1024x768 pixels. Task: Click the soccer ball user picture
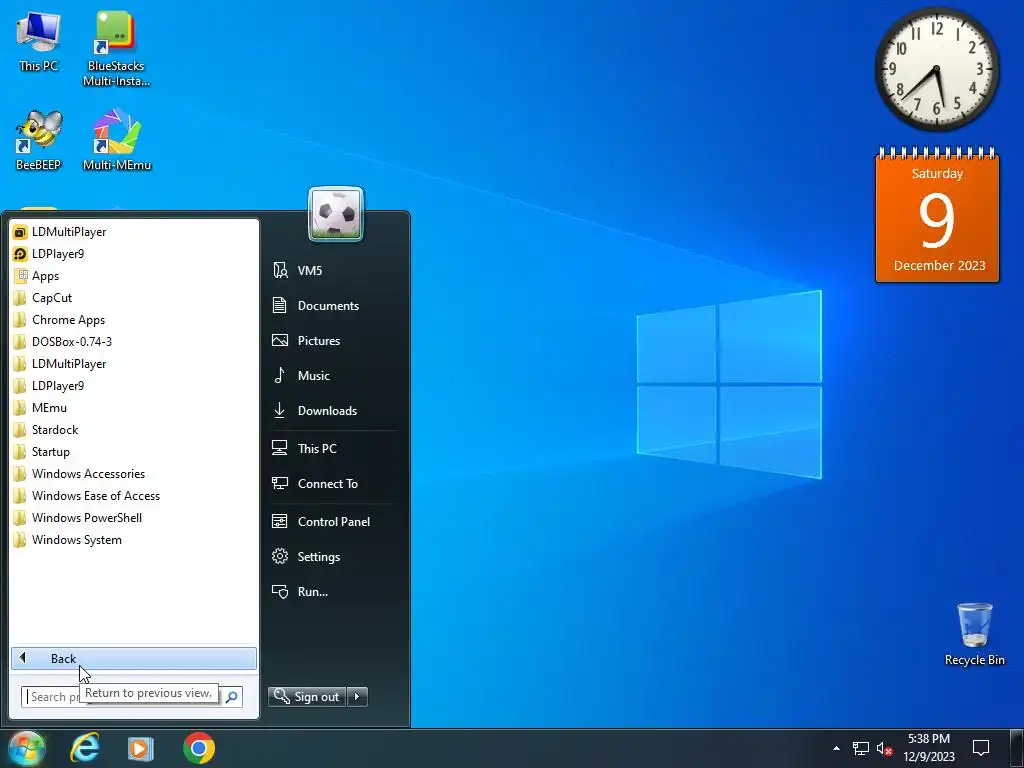click(x=336, y=214)
